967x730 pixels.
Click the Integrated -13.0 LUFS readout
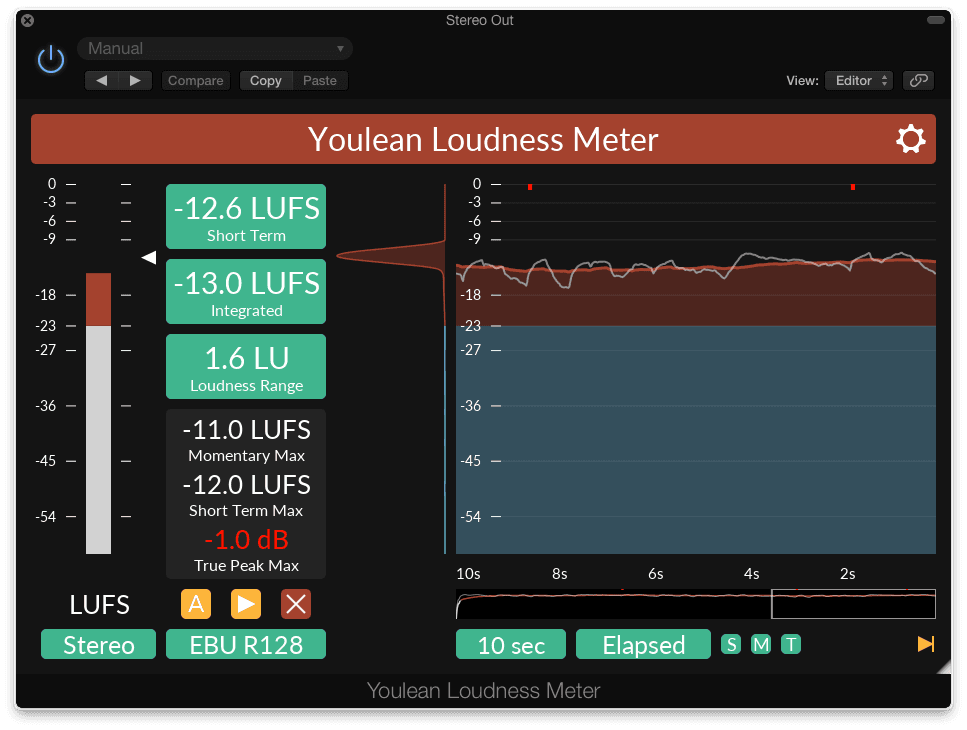246,292
